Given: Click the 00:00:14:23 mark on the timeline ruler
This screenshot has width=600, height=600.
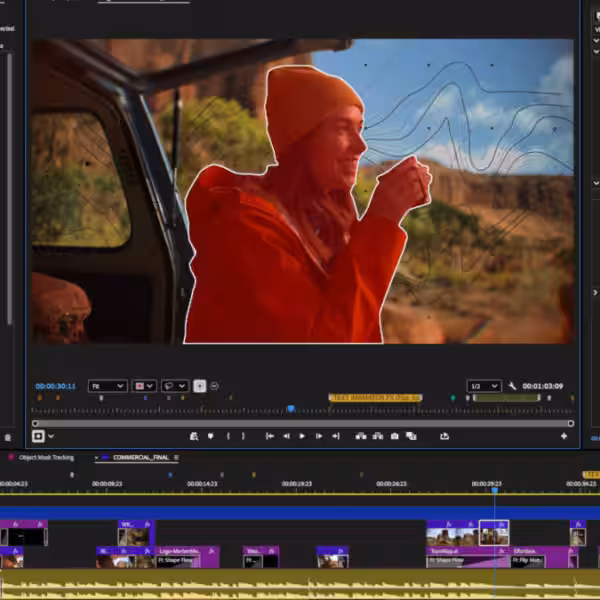Looking at the screenshot, I should click(202, 484).
